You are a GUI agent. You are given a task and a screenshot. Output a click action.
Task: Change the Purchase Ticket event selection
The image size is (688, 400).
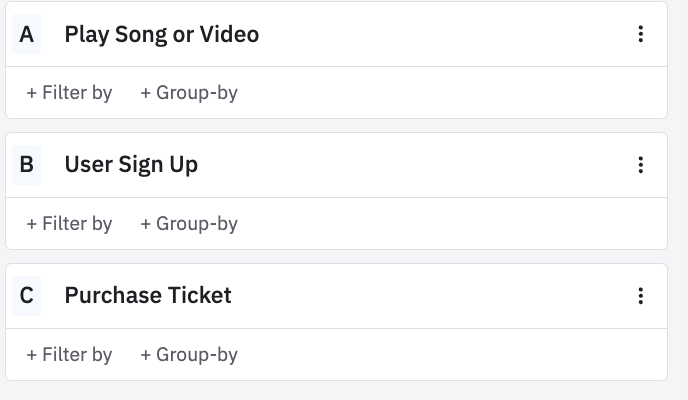[147, 296]
